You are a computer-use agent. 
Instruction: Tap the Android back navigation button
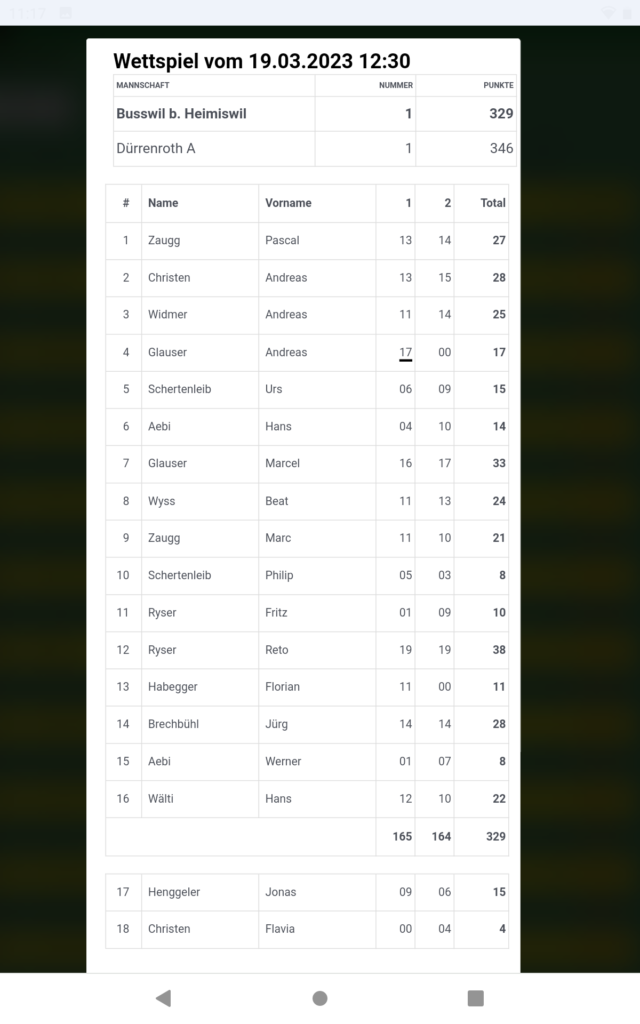[x=163, y=998]
